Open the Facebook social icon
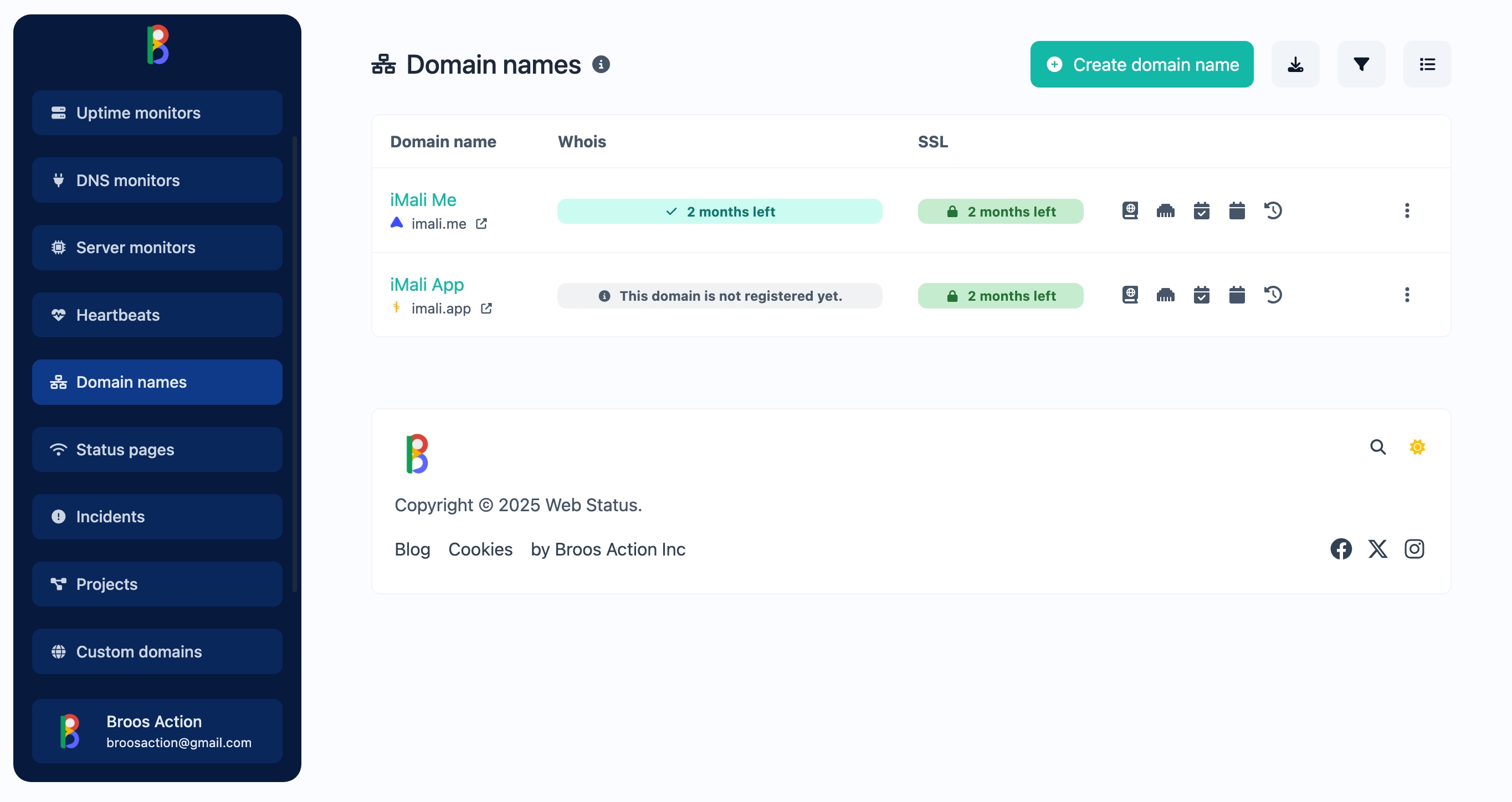 1341,549
